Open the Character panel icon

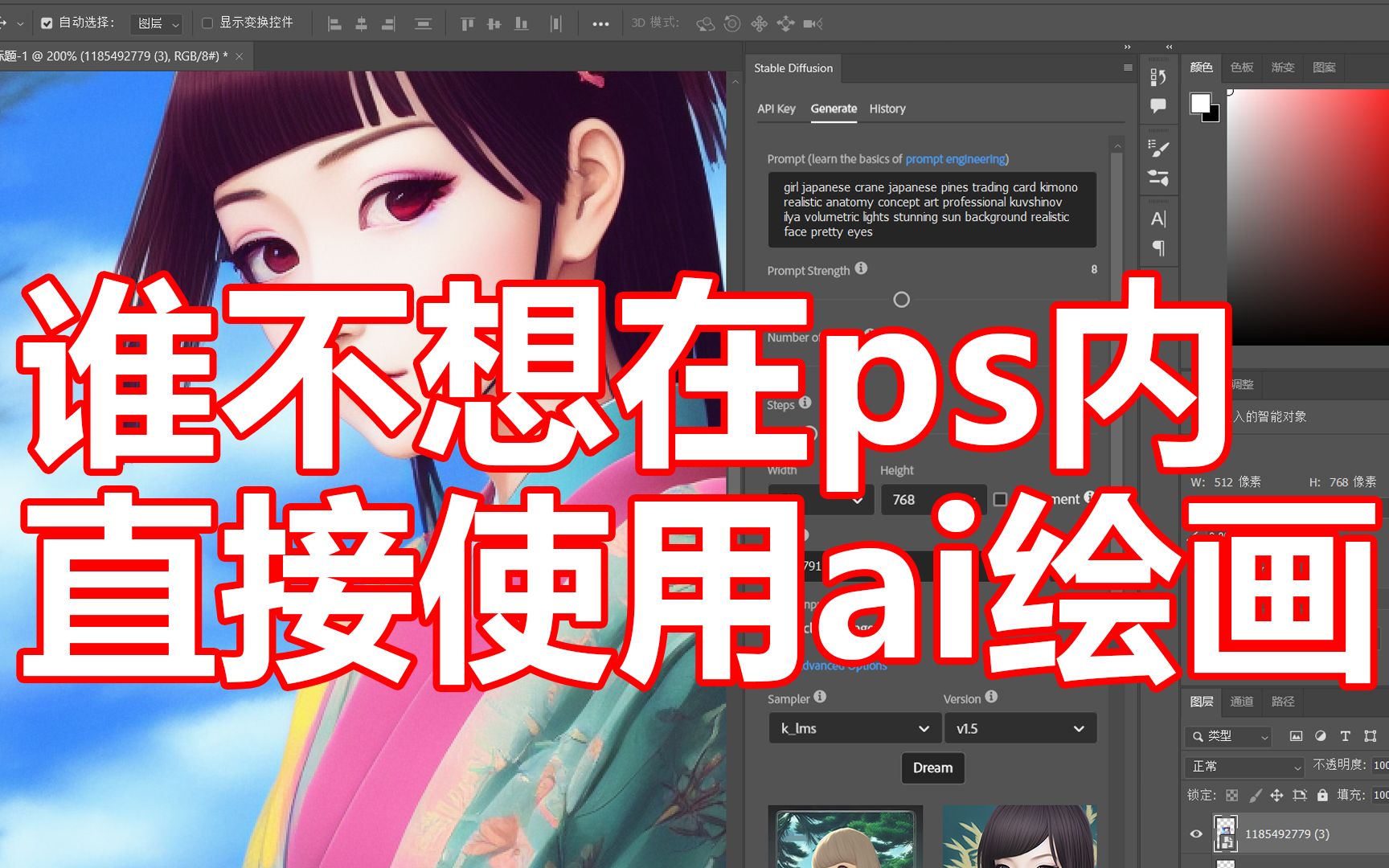1158,219
